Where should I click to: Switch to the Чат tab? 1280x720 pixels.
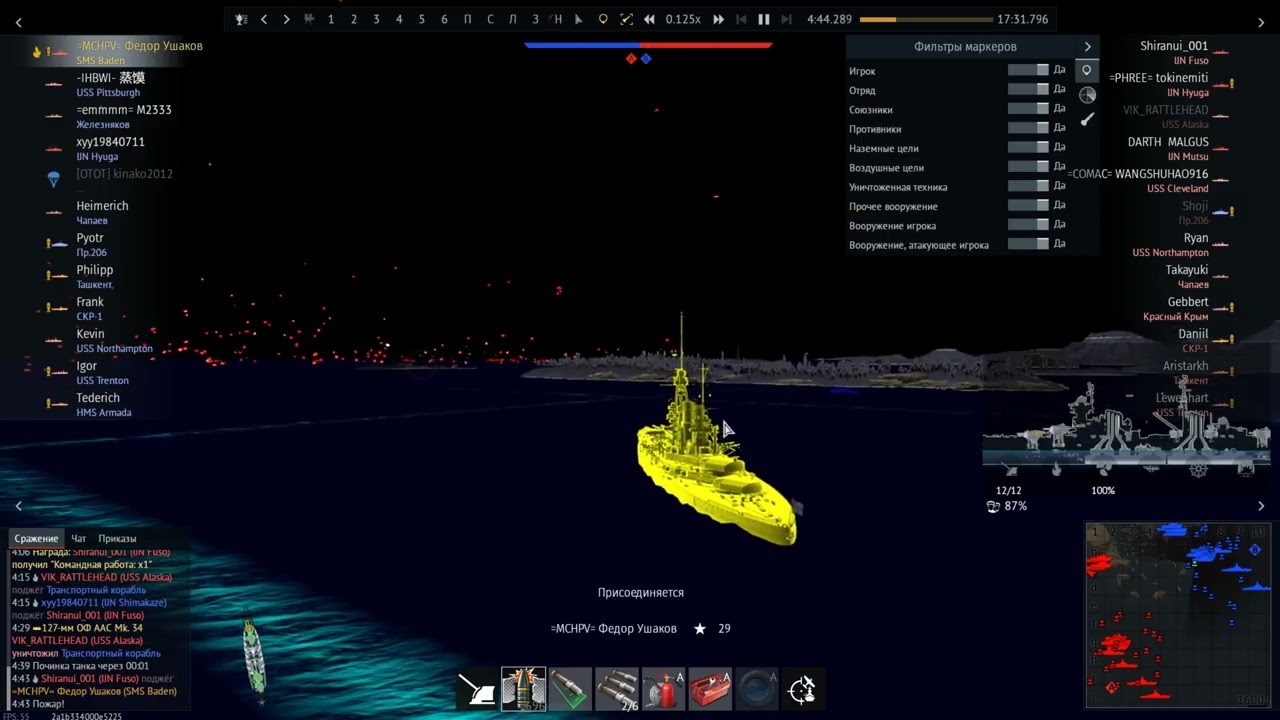coord(78,538)
